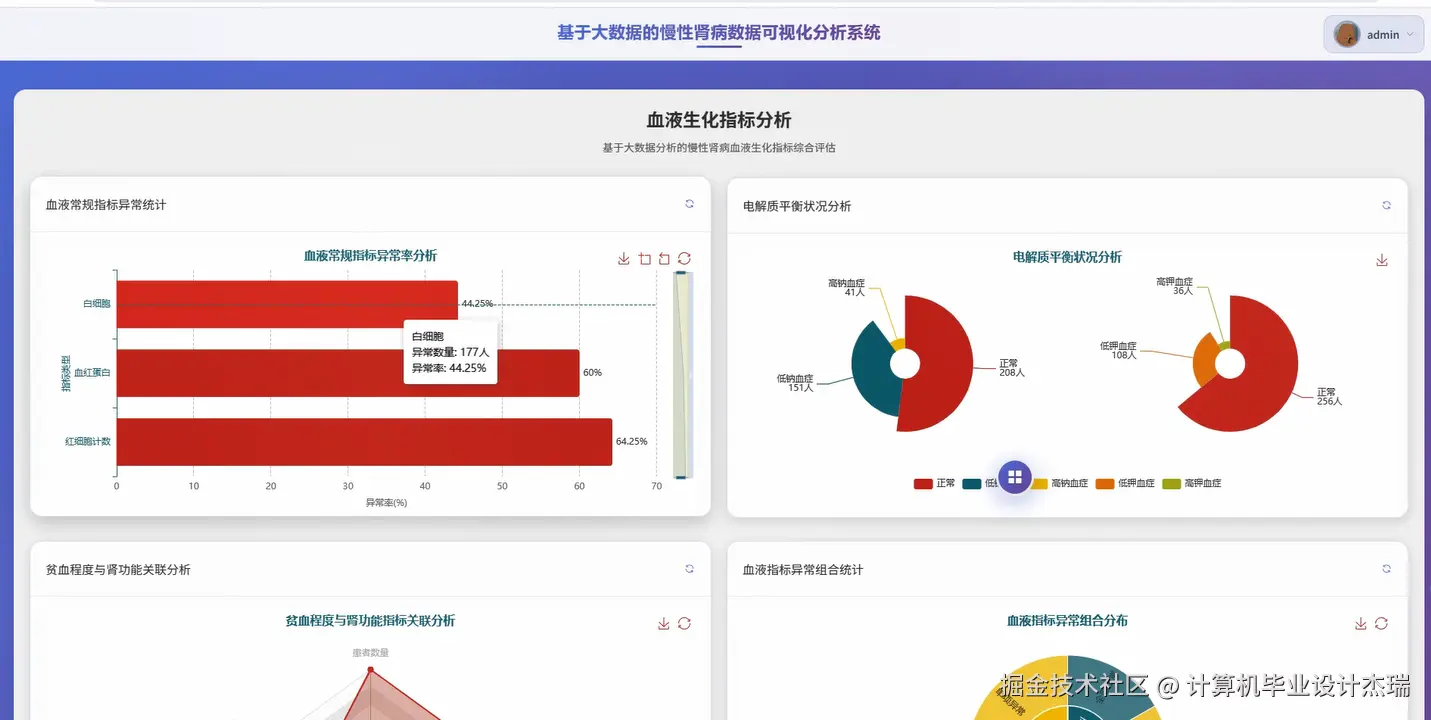
Task: Click the 异常率(%) x-axis title
Action: coord(386,503)
